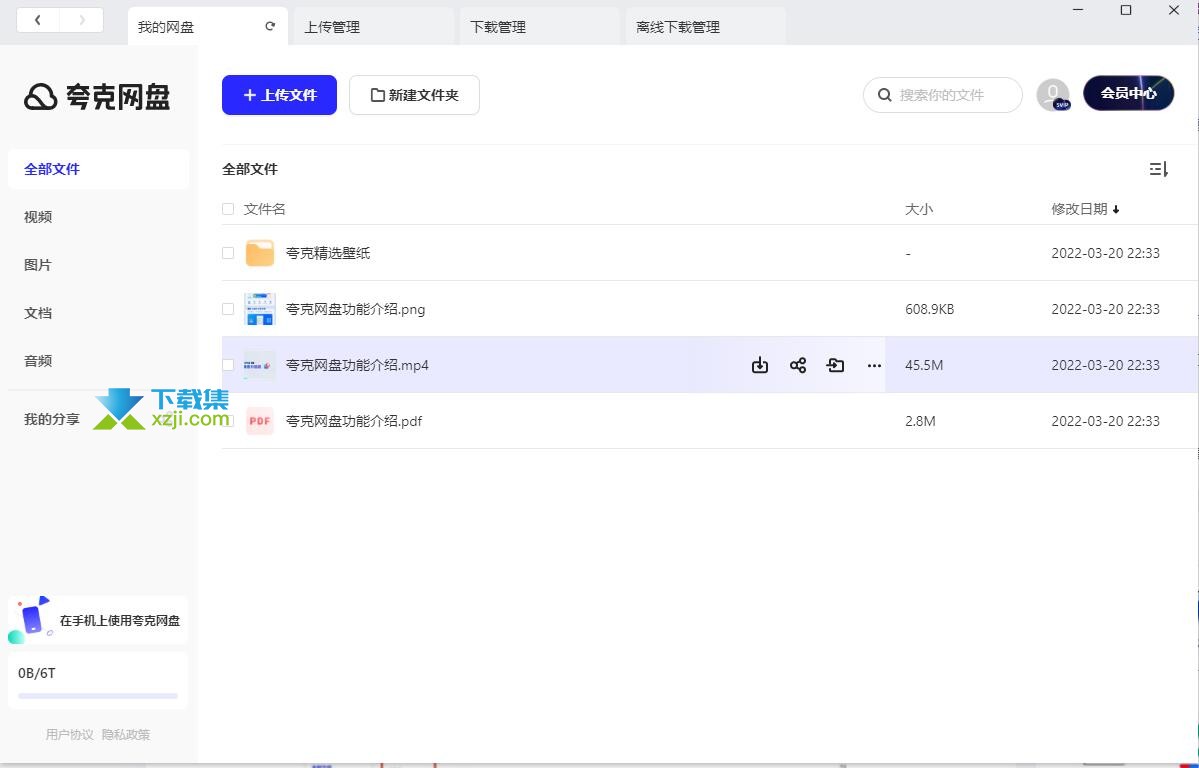This screenshot has width=1199, height=768.
Task: Click the storage usage progress bar
Action: (x=98, y=695)
